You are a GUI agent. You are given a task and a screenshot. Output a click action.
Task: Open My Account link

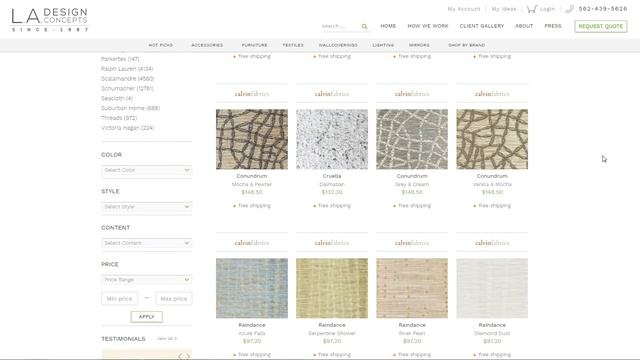coord(464,9)
